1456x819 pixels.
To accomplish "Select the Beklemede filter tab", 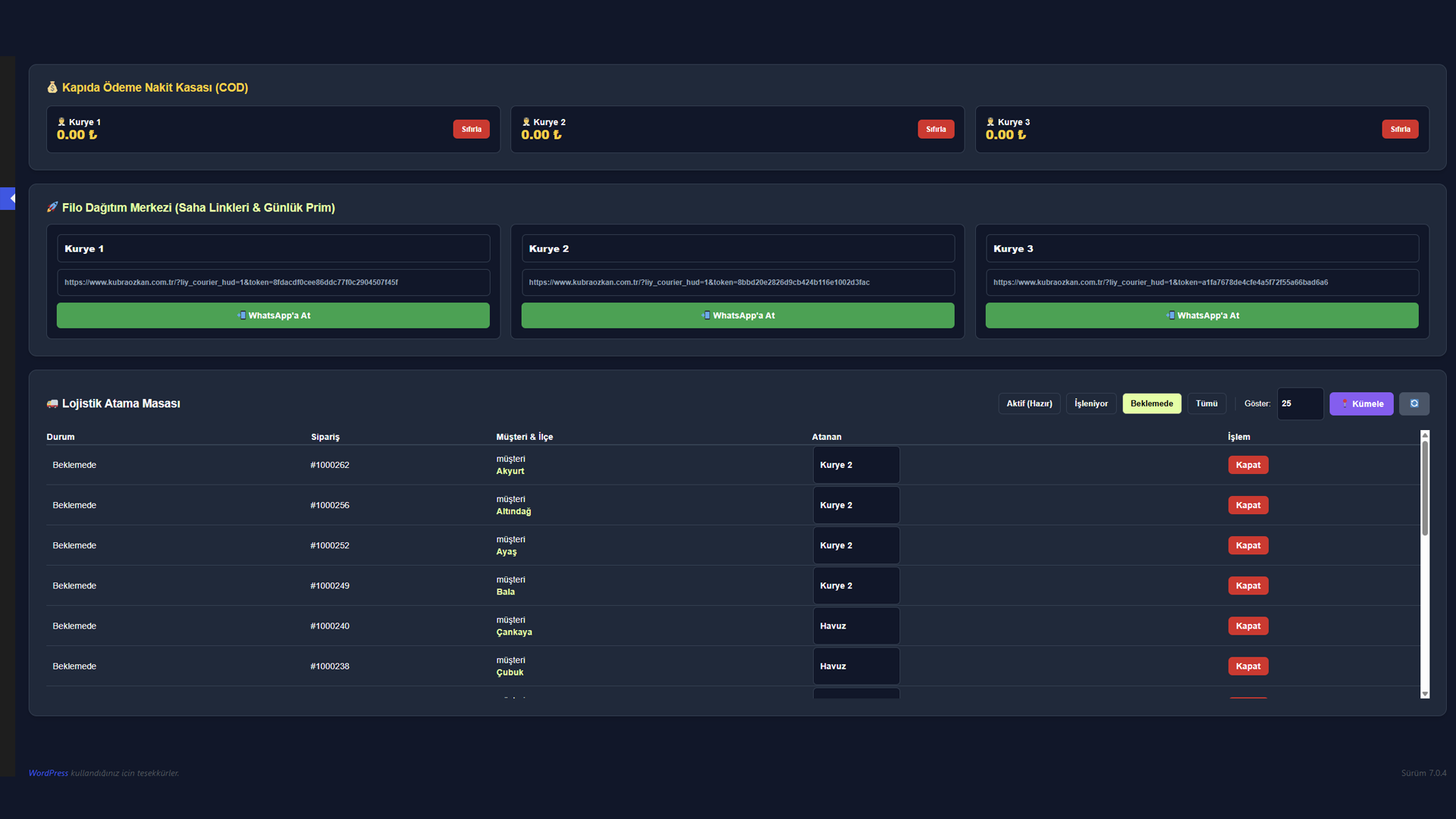I will [1151, 403].
